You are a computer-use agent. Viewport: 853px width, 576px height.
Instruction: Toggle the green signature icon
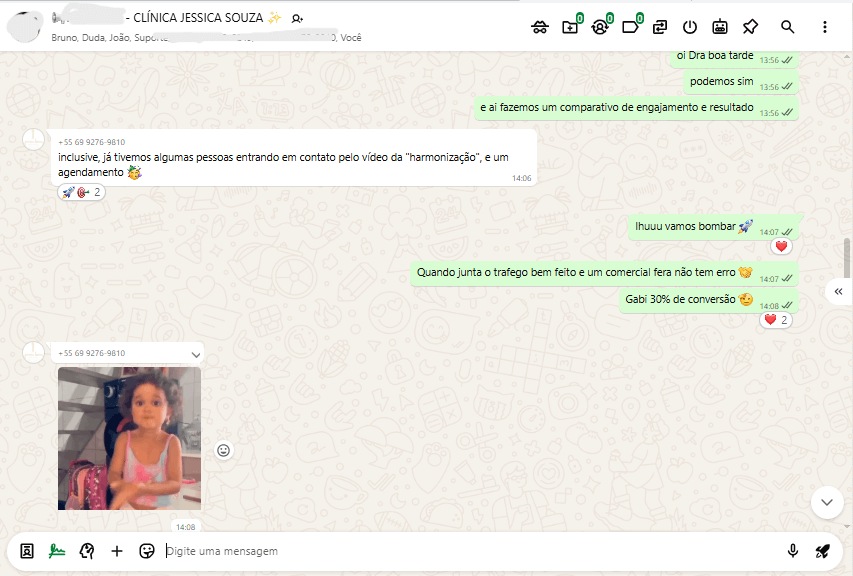pos(57,551)
